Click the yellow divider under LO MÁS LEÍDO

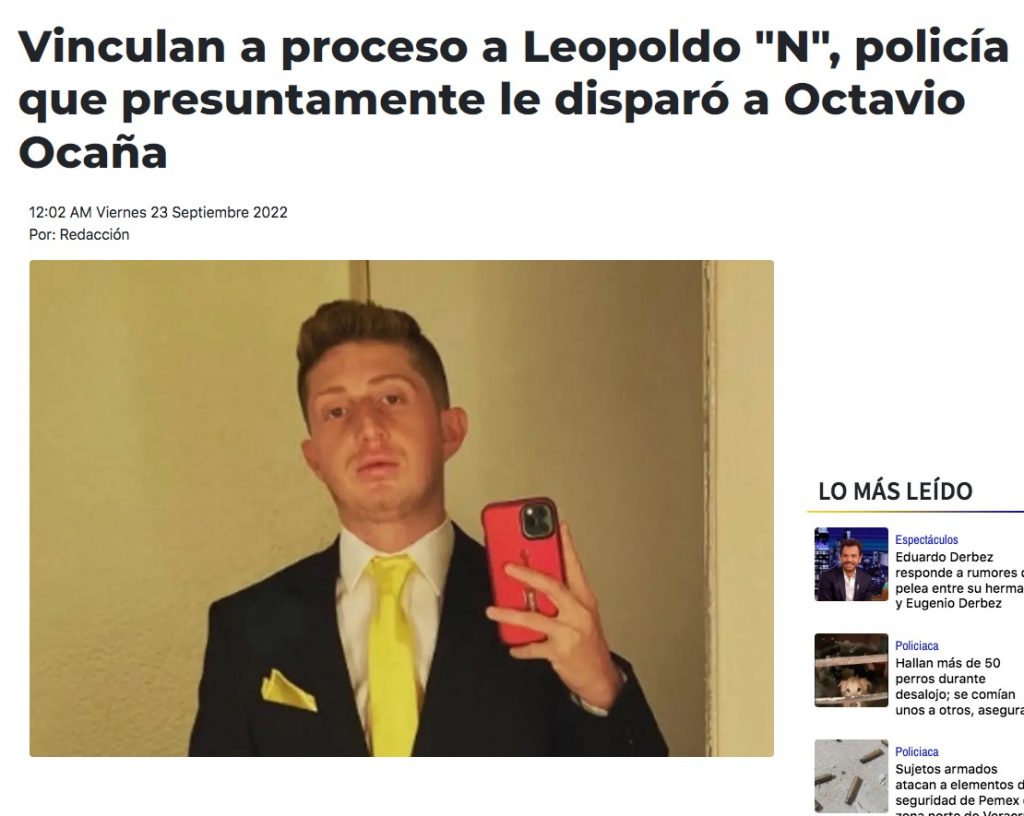click(x=916, y=511)
